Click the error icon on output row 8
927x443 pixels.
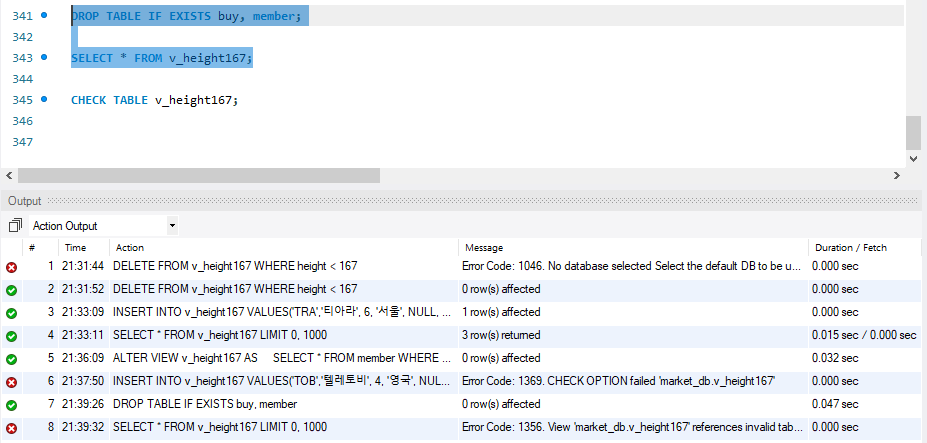pyautogui.click(x=11, y=429)
